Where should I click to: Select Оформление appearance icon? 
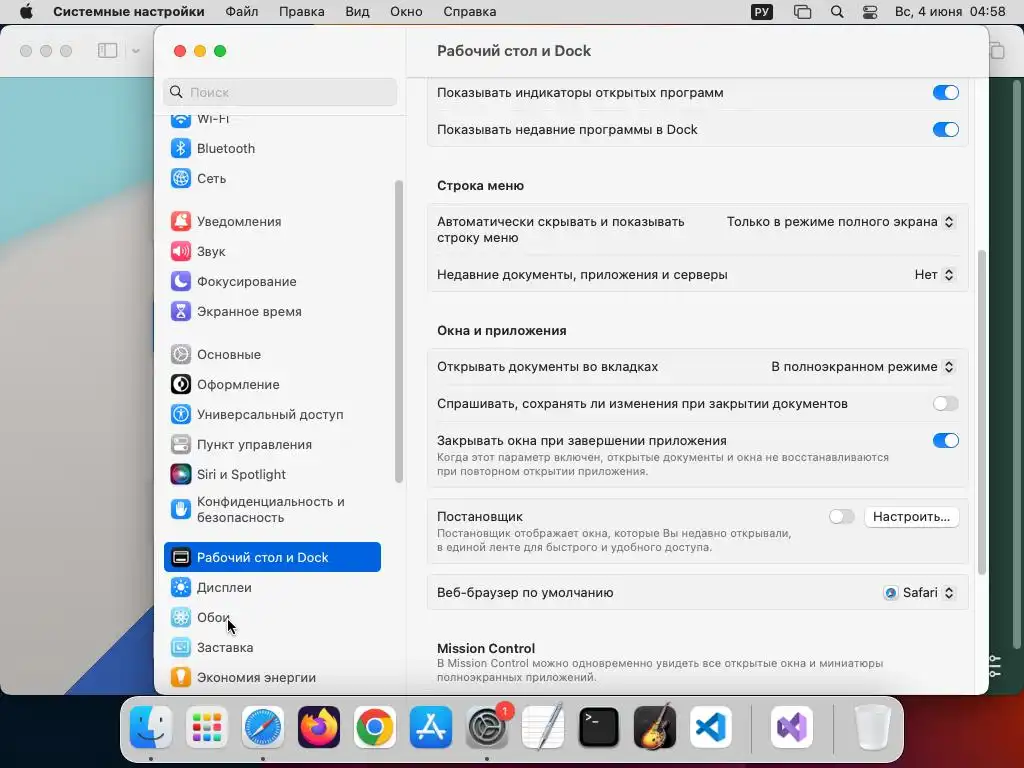point(180,385)
